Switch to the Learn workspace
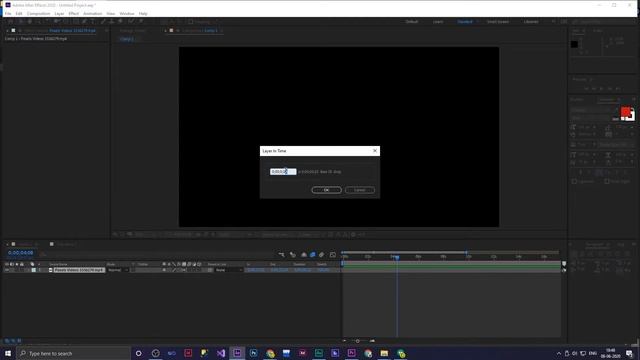640x360 pixels. coord(438,22)
